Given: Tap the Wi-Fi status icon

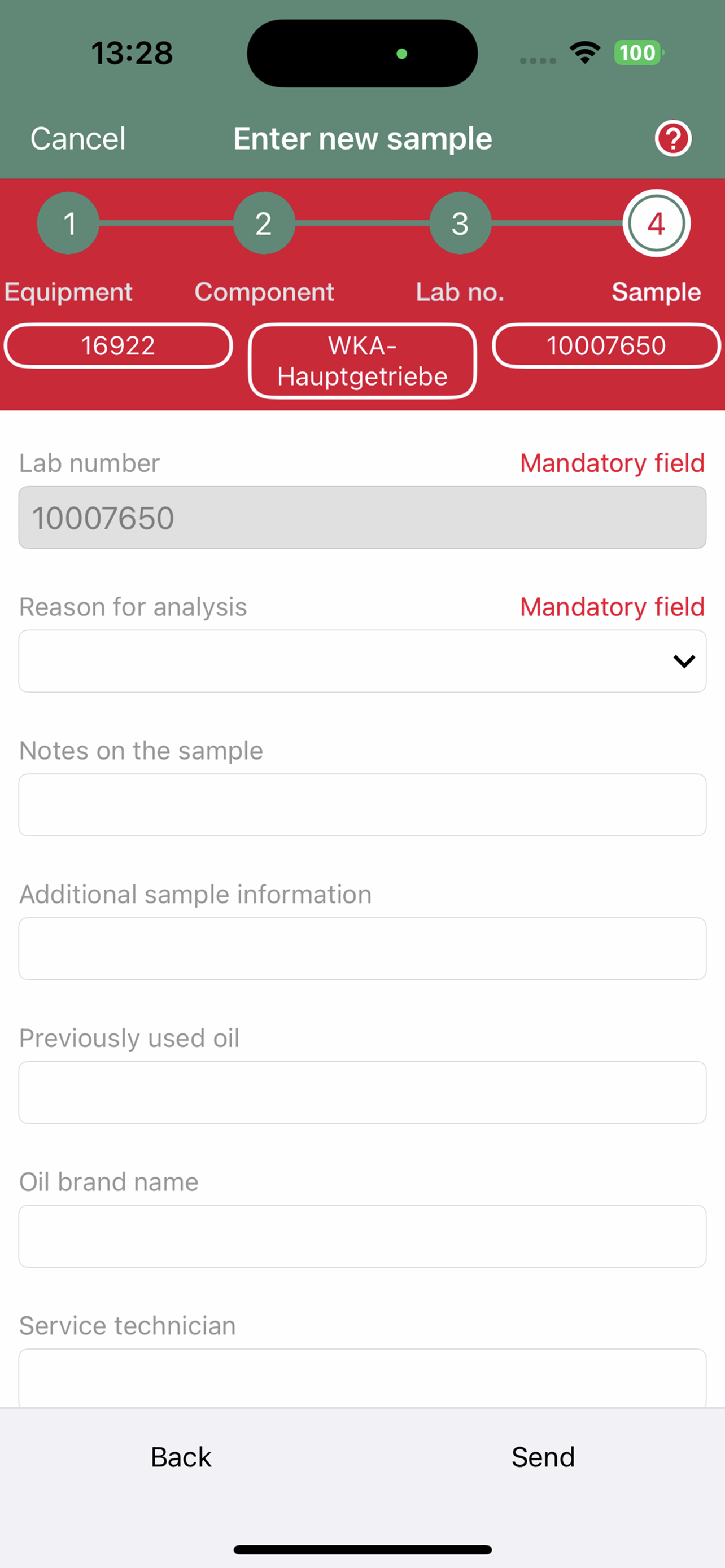Looking at the screenshot, I should pos(585,53).
